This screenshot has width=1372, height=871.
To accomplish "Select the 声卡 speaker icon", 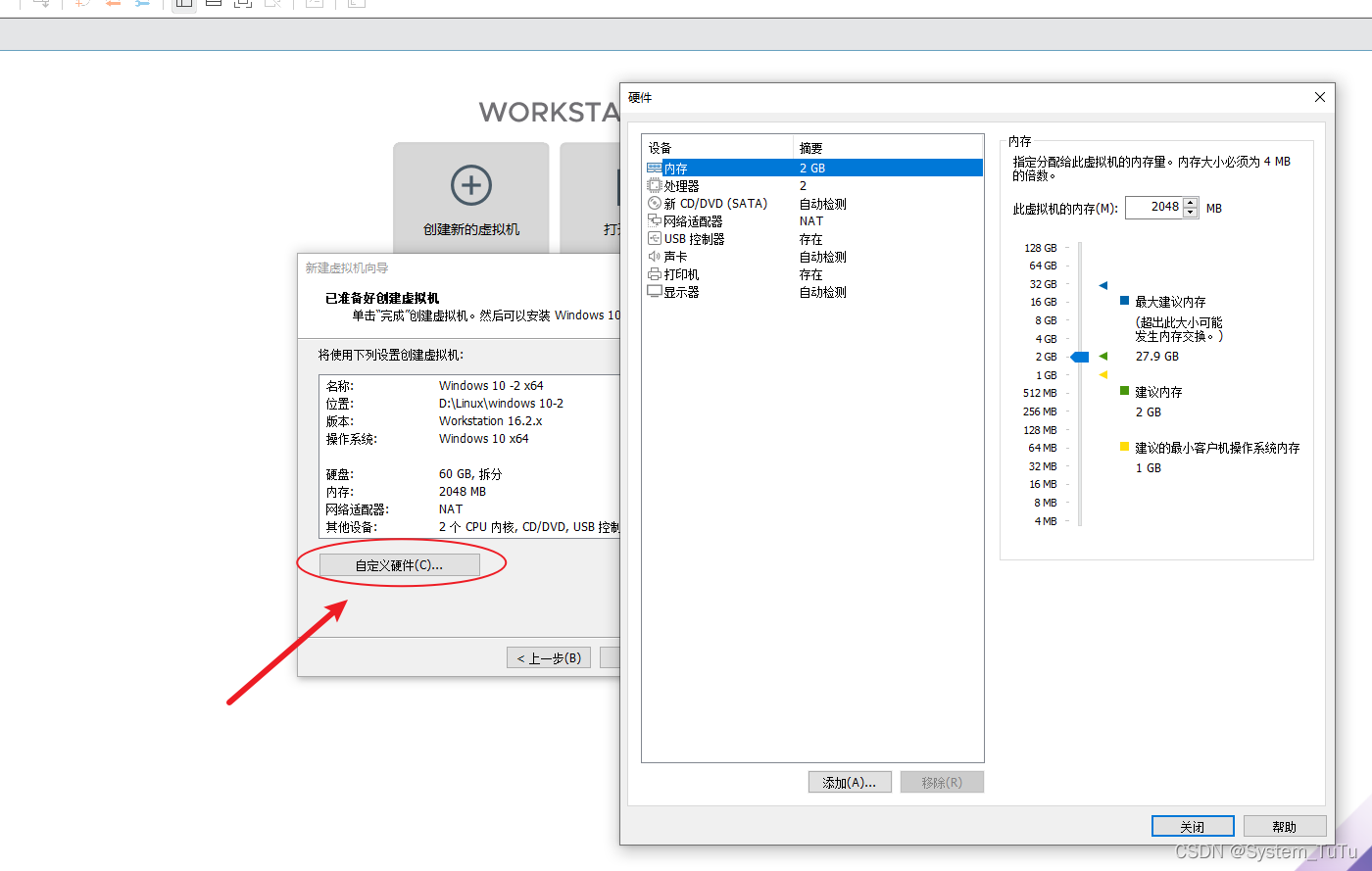I will pos(655,257).
